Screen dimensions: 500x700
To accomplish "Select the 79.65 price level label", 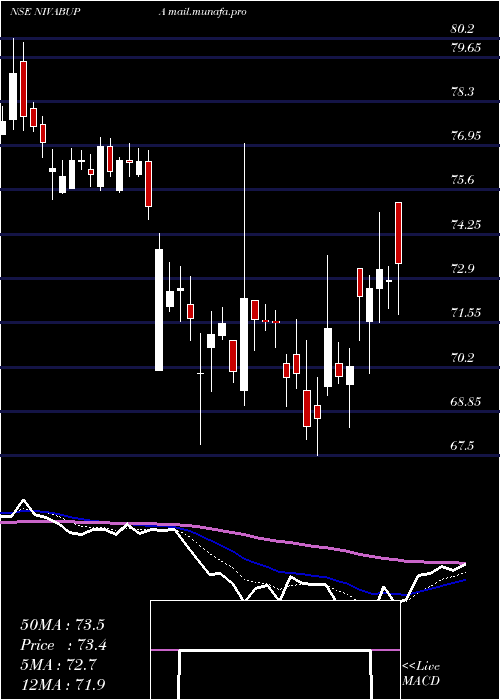I will pos(466,48).
